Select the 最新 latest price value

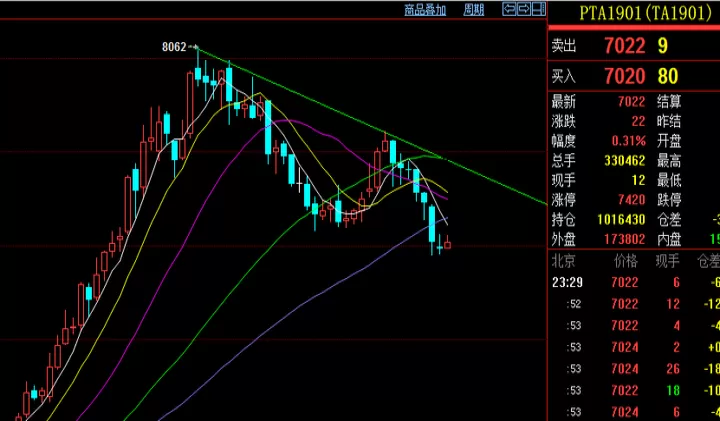click(x=632, y=101)
